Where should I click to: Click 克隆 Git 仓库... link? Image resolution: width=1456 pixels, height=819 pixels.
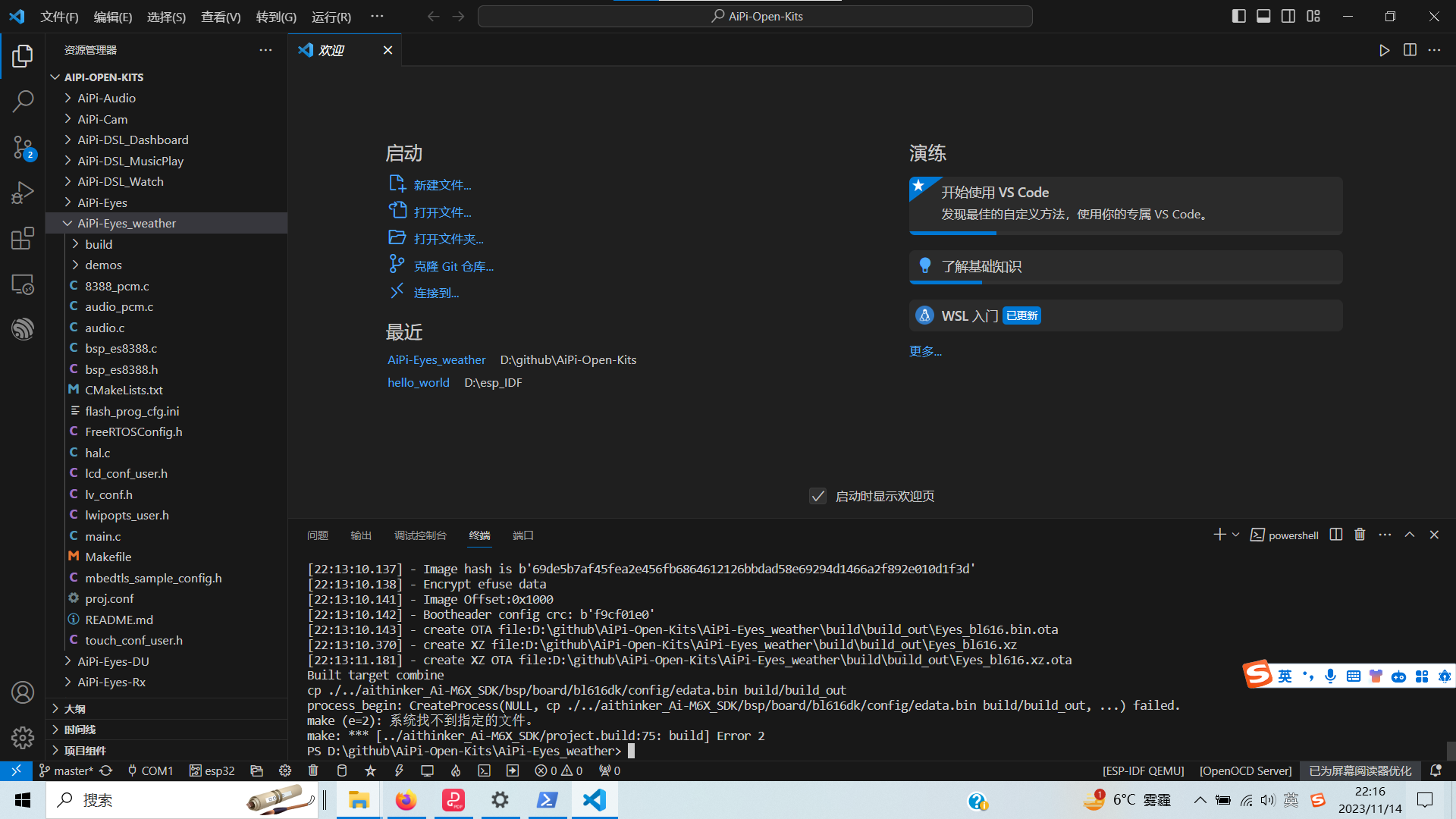453,266
